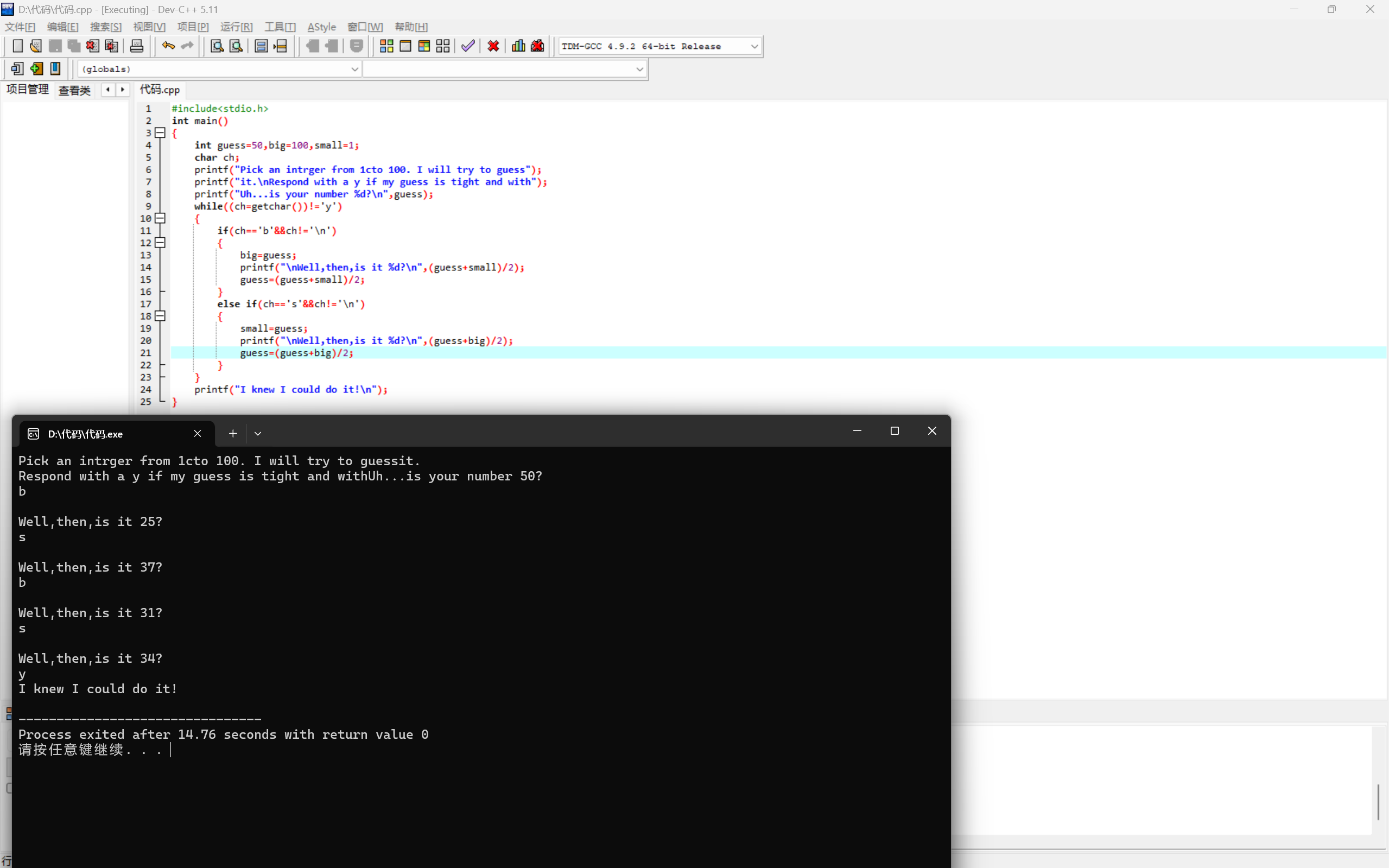Image resolution: width=1389 pixels, height=868 pixels.
Task: Add a new terminal tab with plus
Action: click(232, 434)
